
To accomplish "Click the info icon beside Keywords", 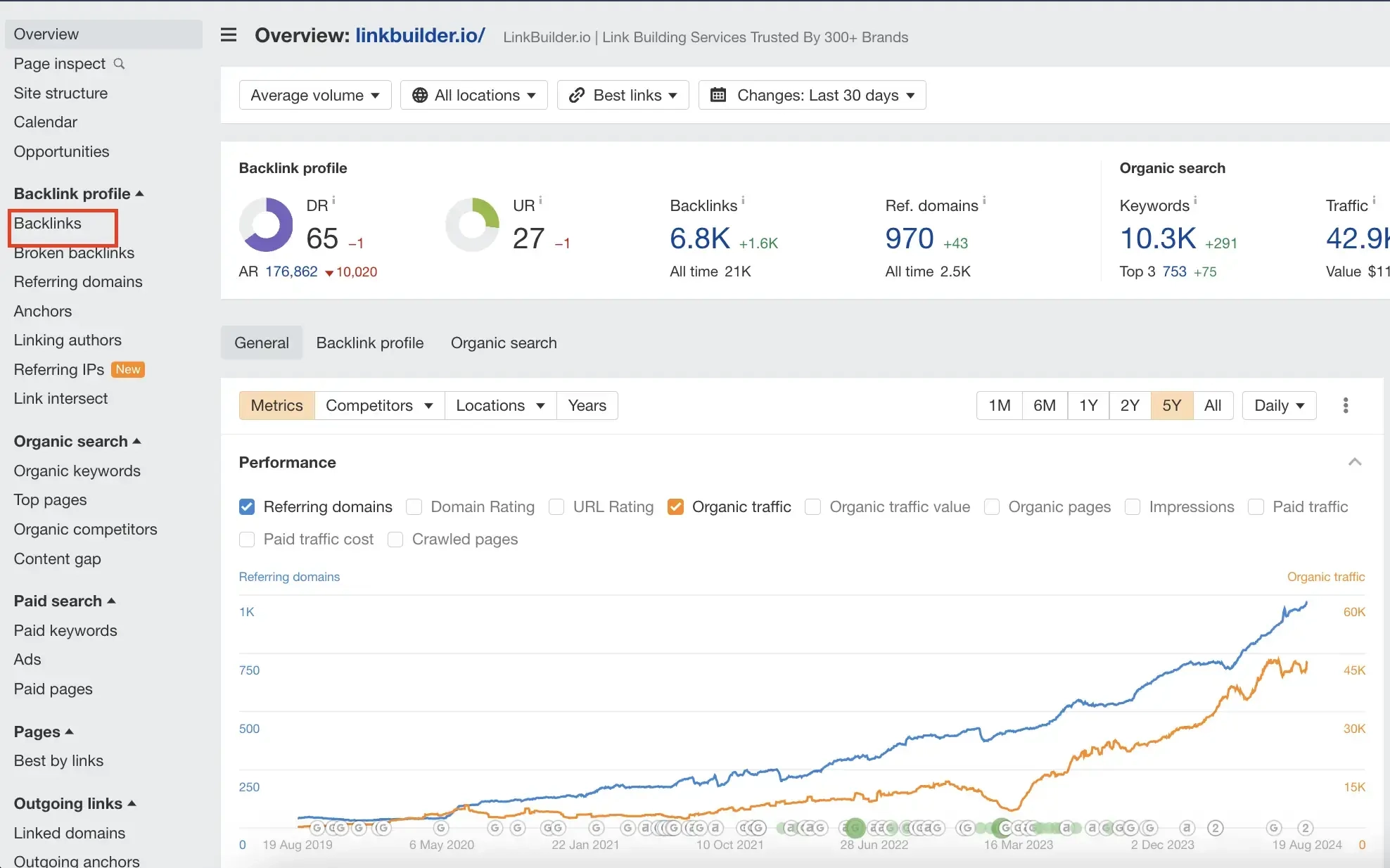I will pos(1195,200).
